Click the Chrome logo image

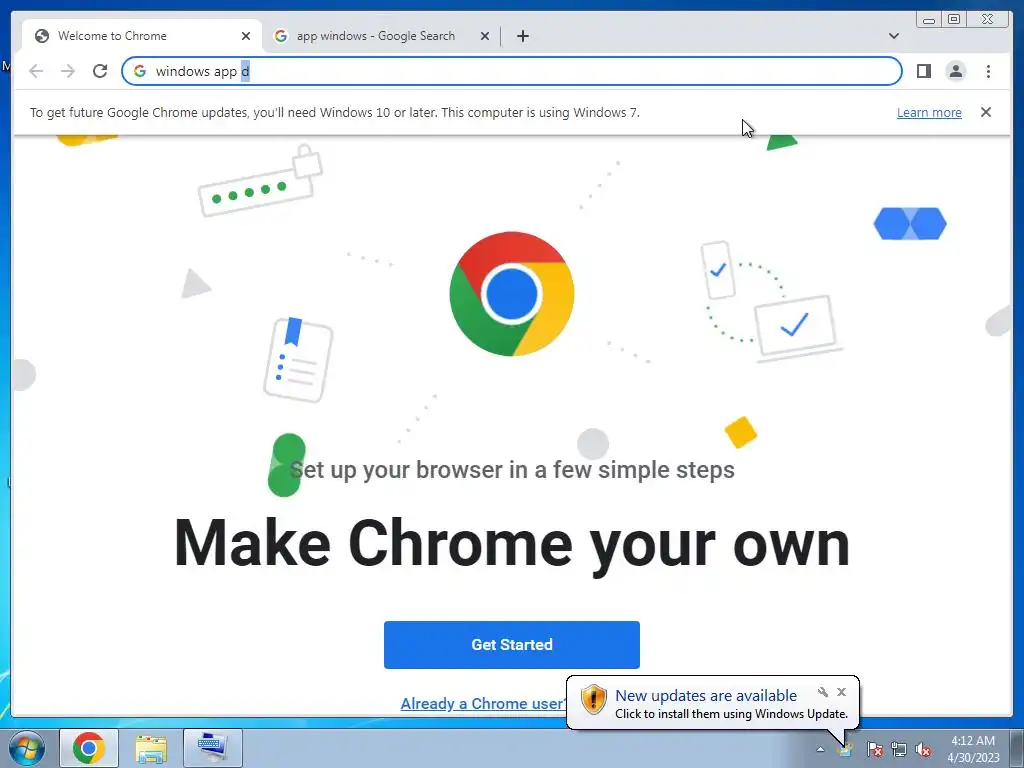pos(511,294)
